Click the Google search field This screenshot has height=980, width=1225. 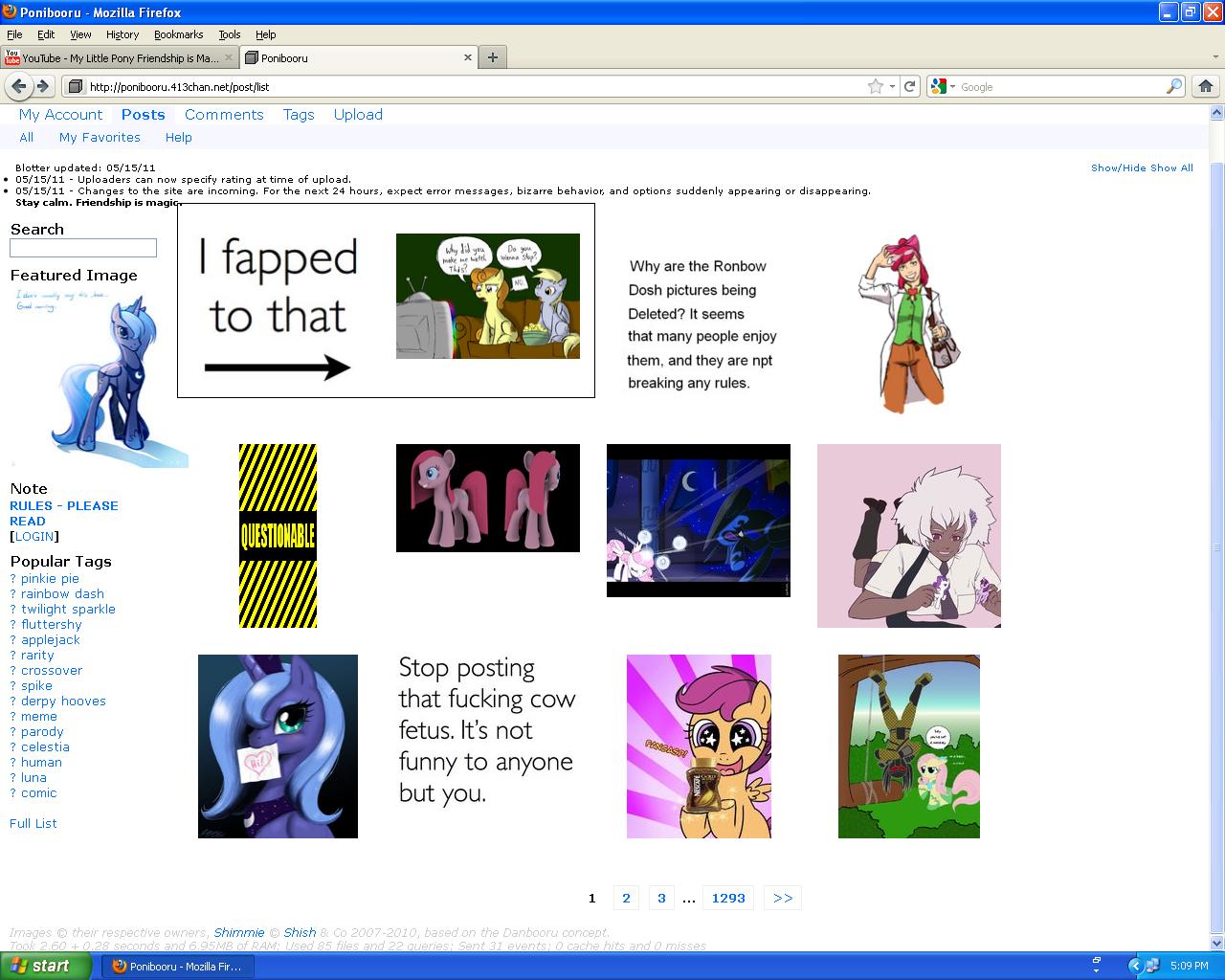pyautogui.click(x=1060, y=86)
